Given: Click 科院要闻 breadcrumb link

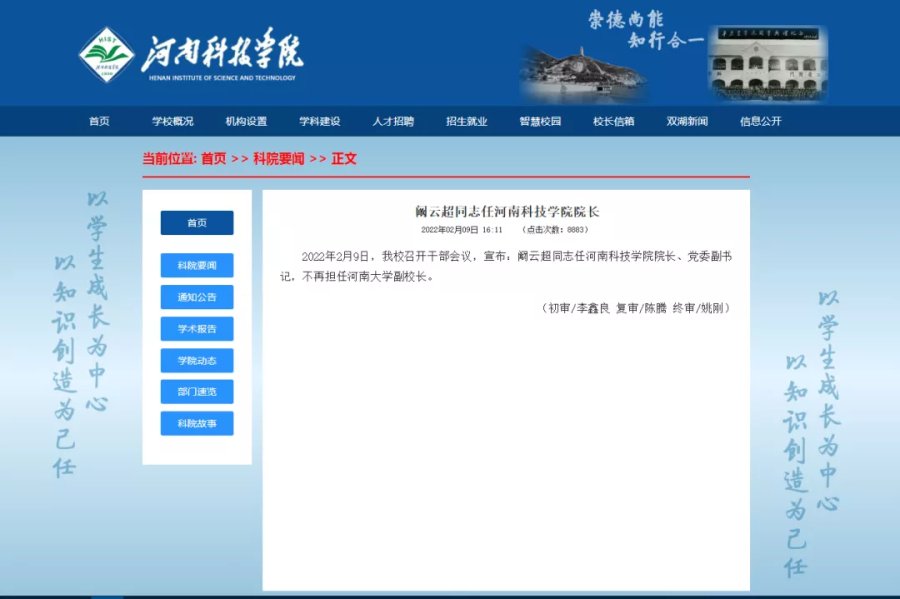Looking at the screenshot, I should click(x=278, y=159).
